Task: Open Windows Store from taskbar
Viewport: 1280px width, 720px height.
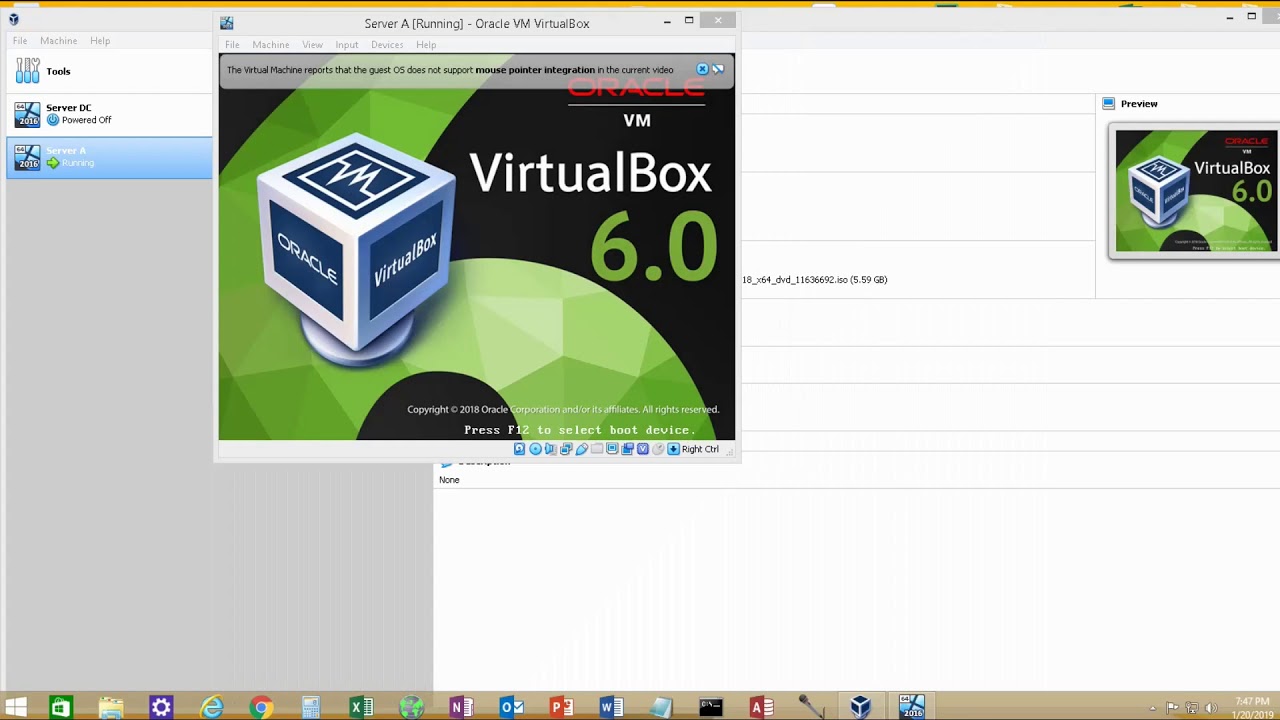Action: pyautogui.click(x=61, y=708)
